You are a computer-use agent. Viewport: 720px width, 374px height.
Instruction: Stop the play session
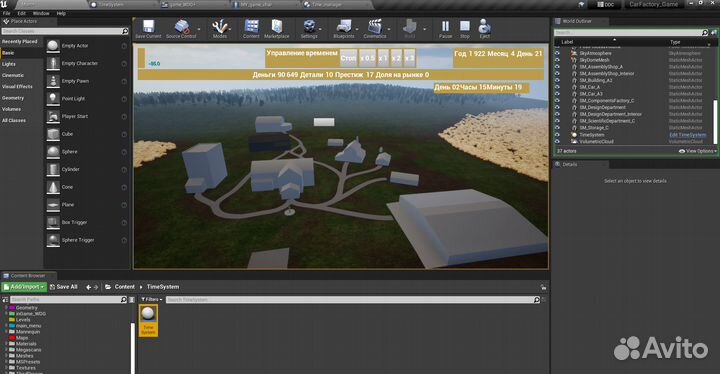click(465, 29)
